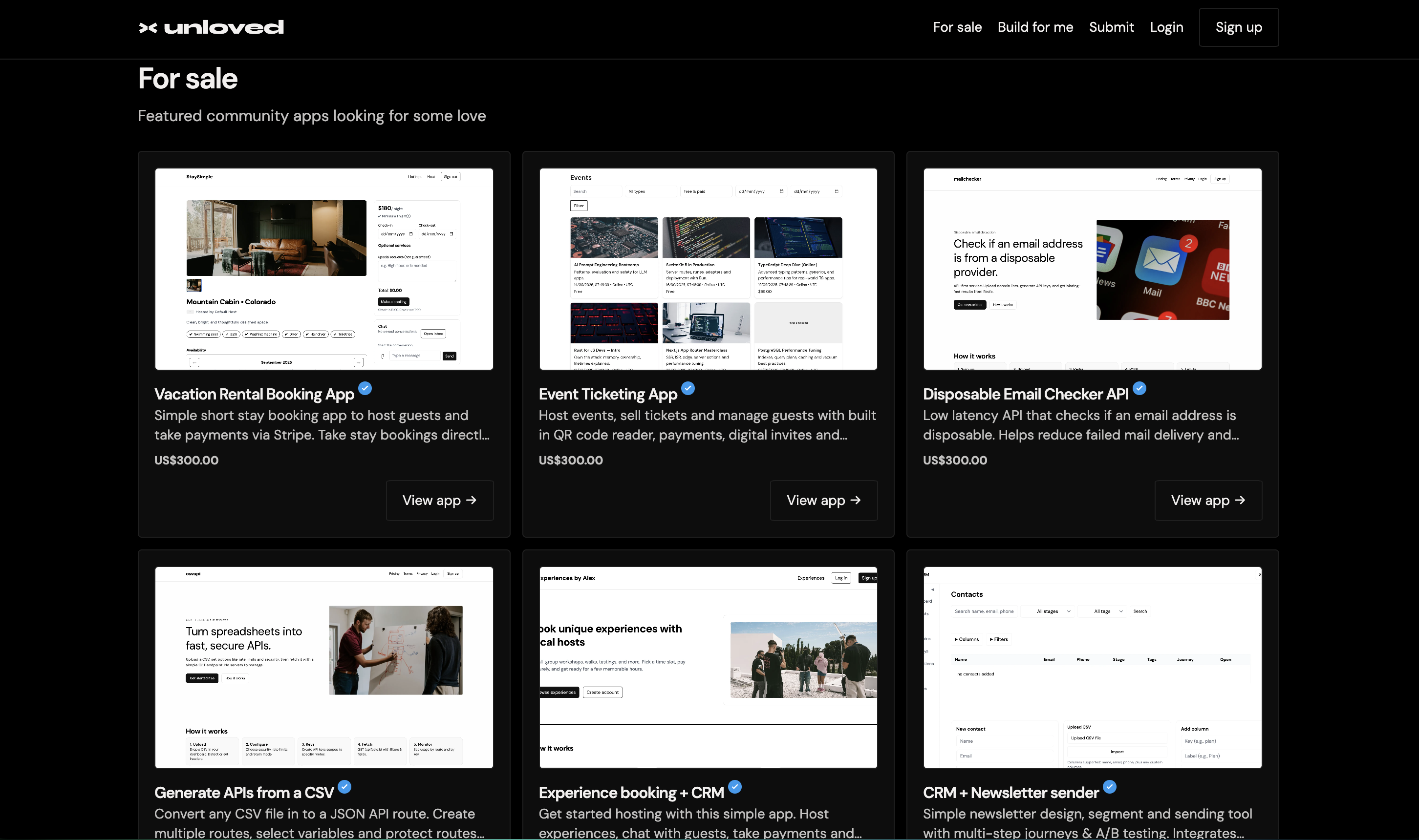Open the Events listing screenshot thumbnail
Image resolution: width=1419 pixels, height=840 pixels.
[708, 269]
